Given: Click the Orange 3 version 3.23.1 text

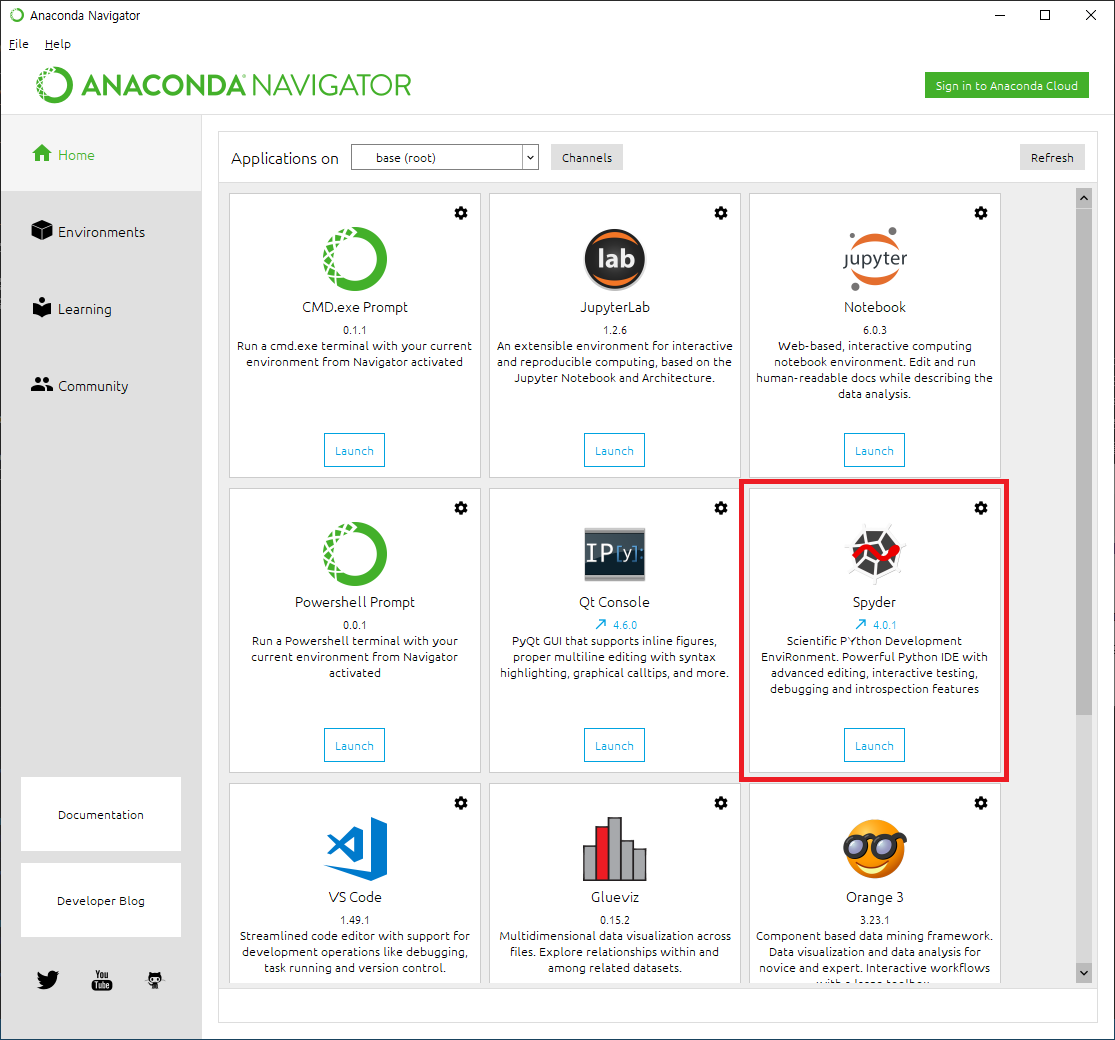Looking at the screenshot, I should point(875,920).
